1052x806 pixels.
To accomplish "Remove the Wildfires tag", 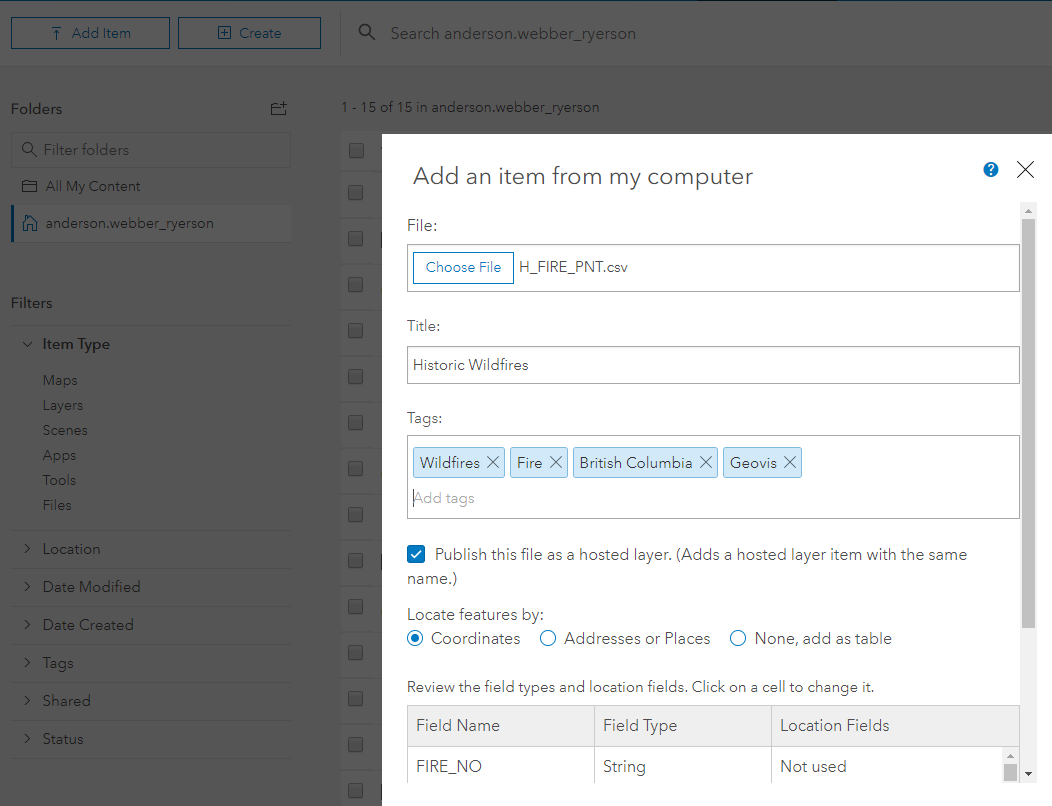I will [493, 463].
